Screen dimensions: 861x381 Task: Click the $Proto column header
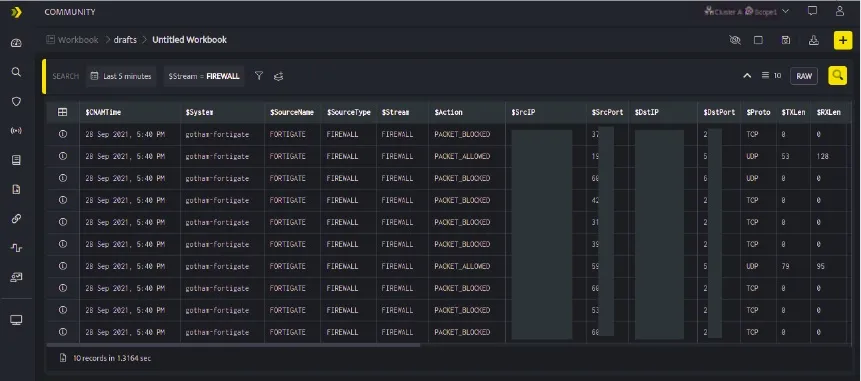click(758, 112)
